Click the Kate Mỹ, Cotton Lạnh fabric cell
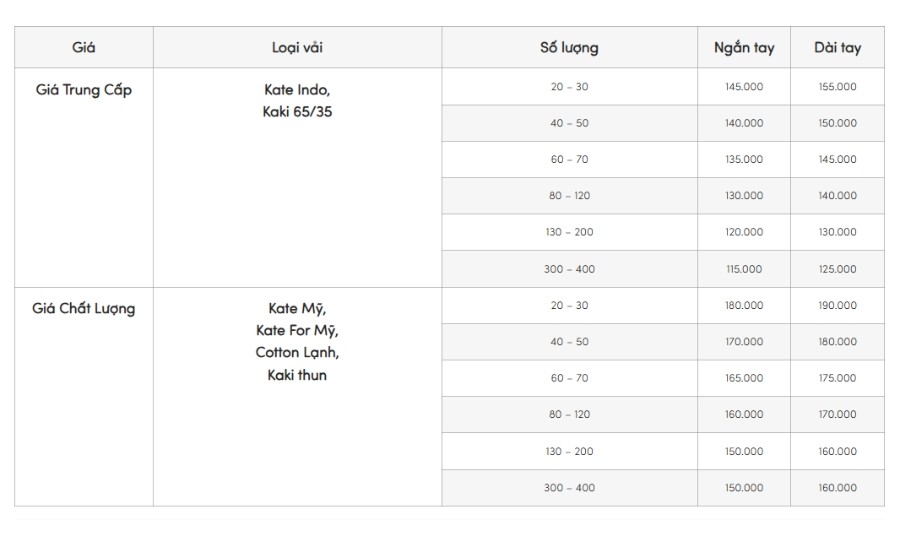This screenshot has height=533, width=900. (x=297, y=396)
